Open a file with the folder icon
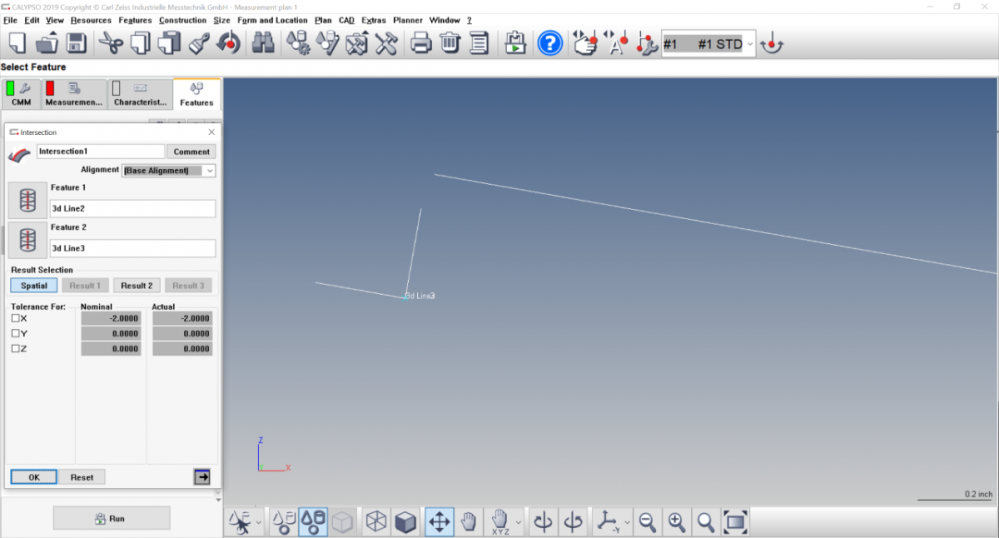 point(47,43)
